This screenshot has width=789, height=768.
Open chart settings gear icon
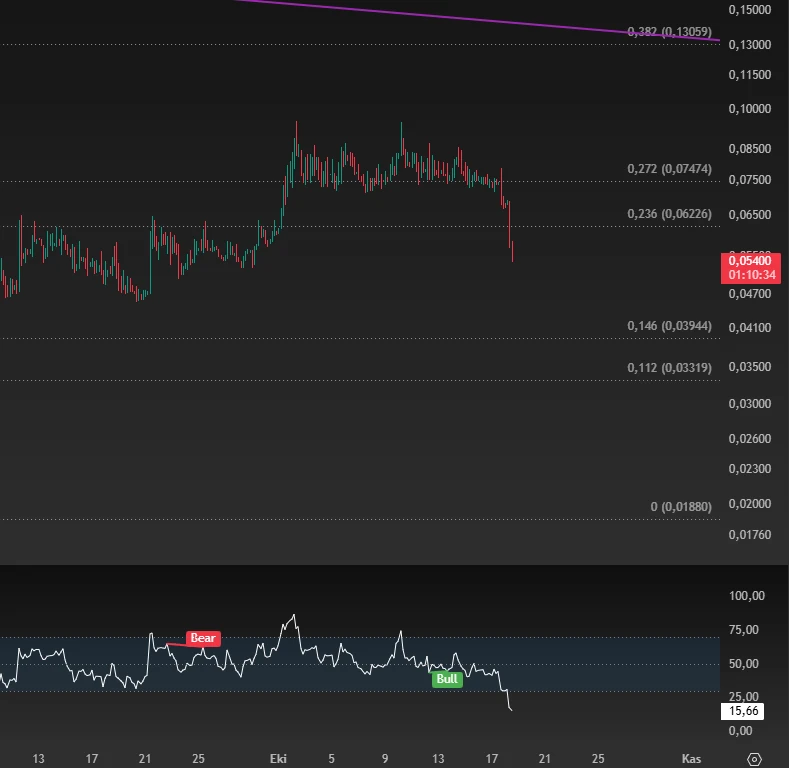754,758
